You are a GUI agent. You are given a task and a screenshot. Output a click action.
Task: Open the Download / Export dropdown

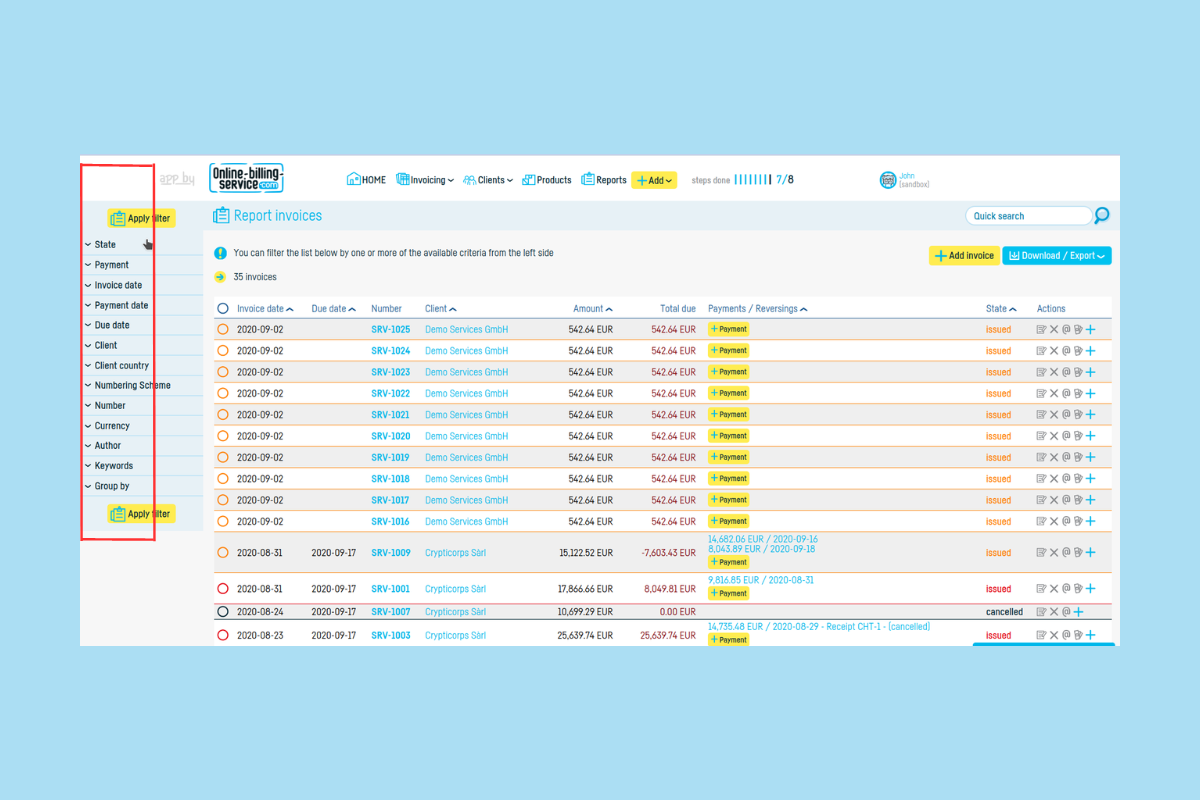(1057, 256)
